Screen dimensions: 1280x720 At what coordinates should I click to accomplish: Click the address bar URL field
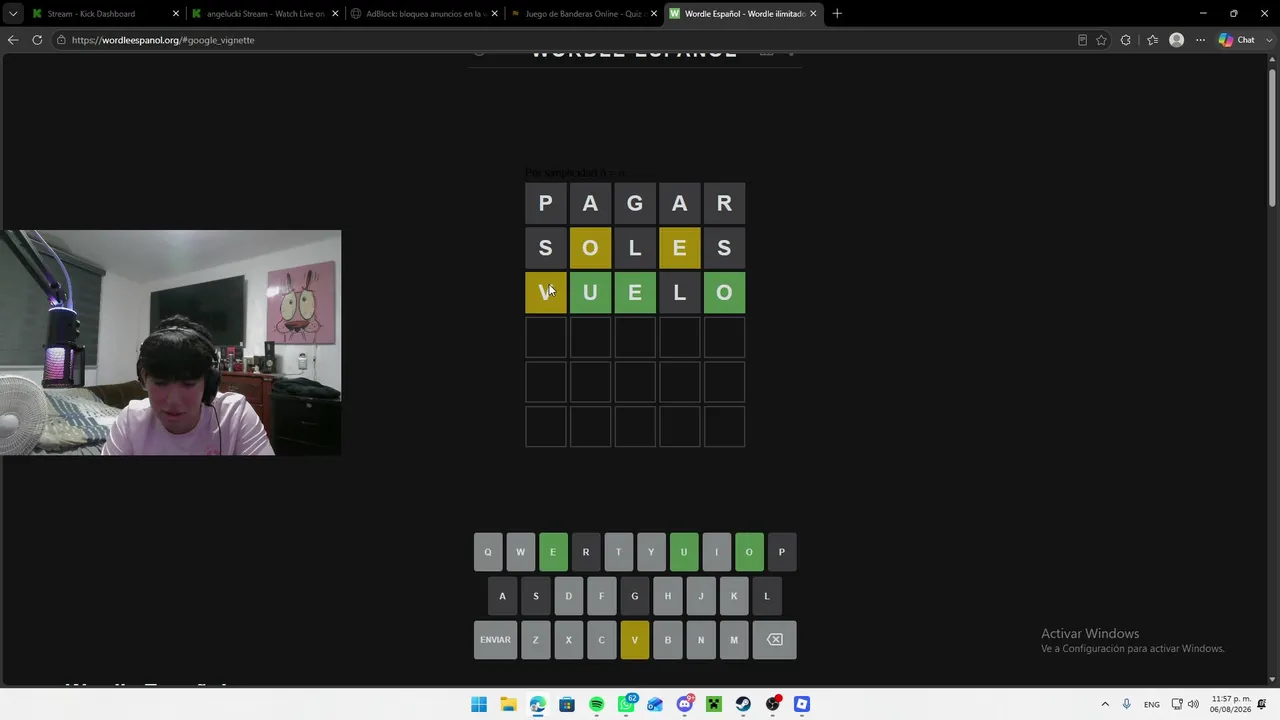click(x=560, y=40)
